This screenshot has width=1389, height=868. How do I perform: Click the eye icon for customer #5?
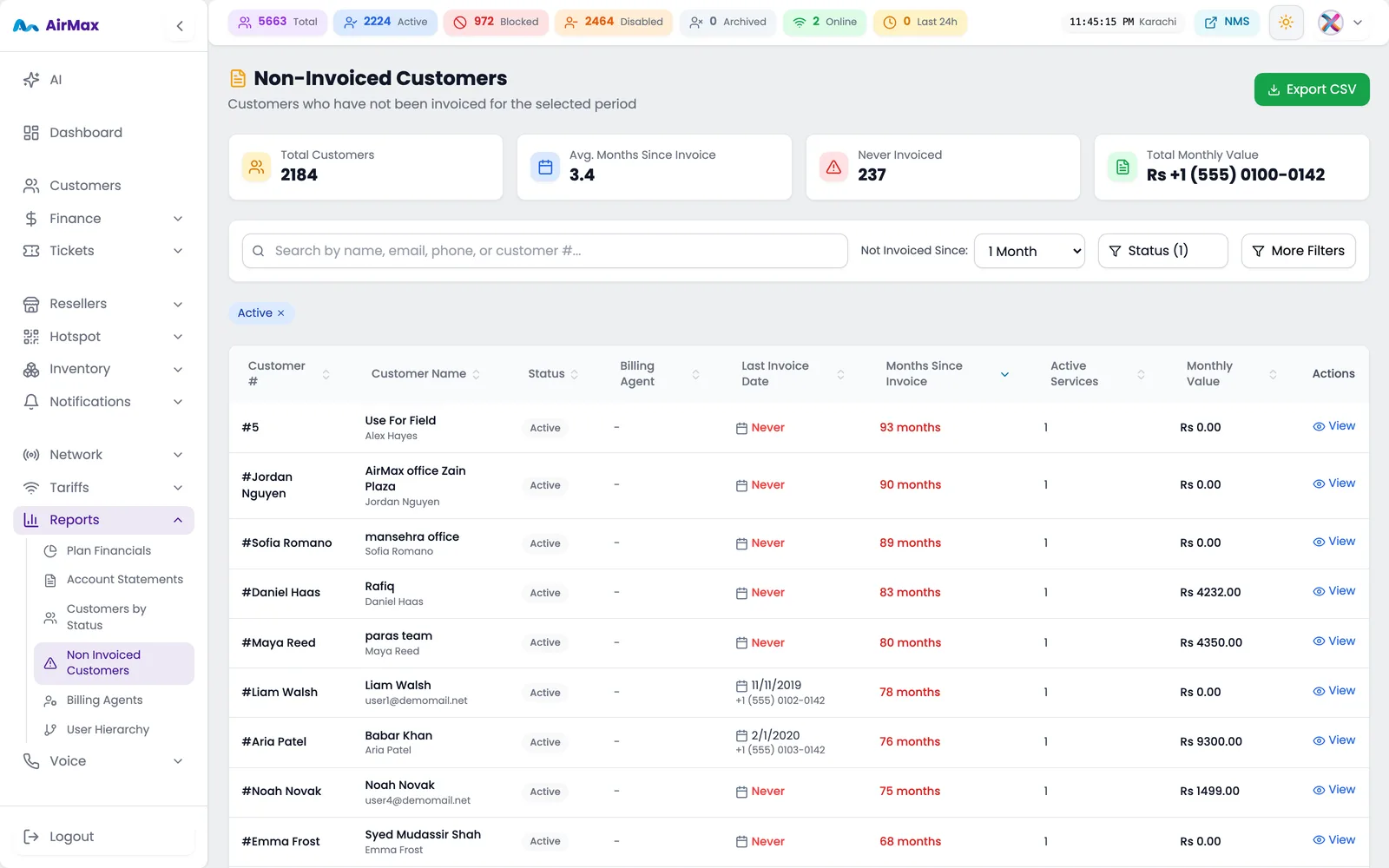(1319, 426)
